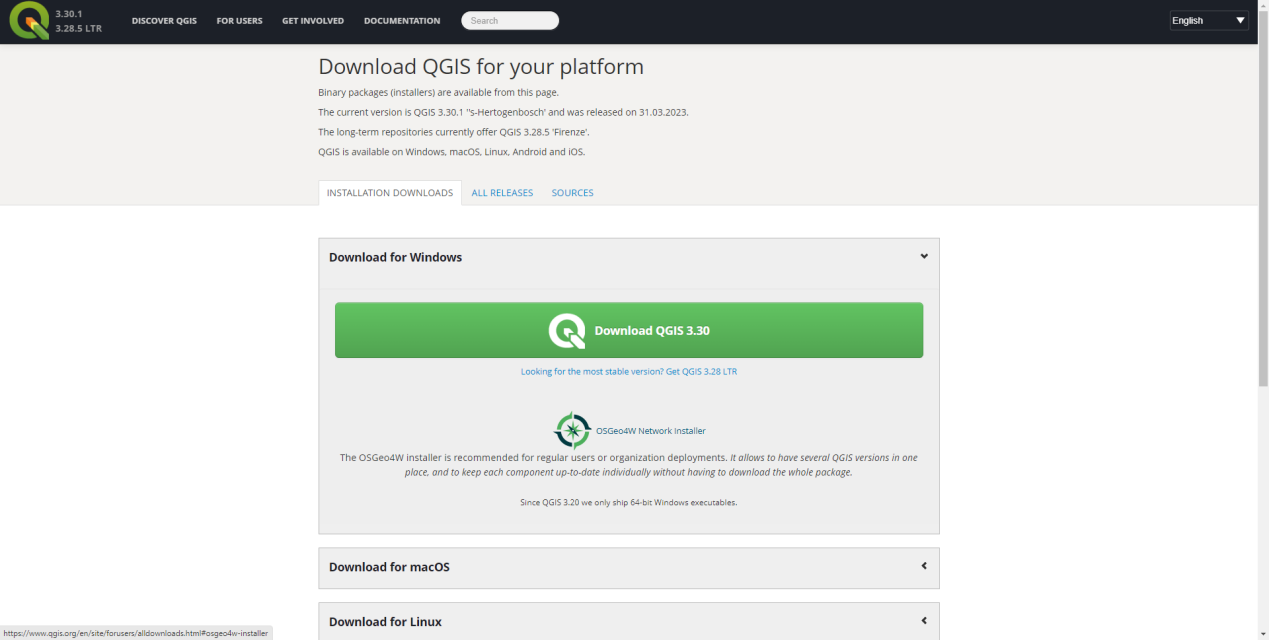Click into the Search field
This screenshot has width=1269, height=640.
point(510,21)
